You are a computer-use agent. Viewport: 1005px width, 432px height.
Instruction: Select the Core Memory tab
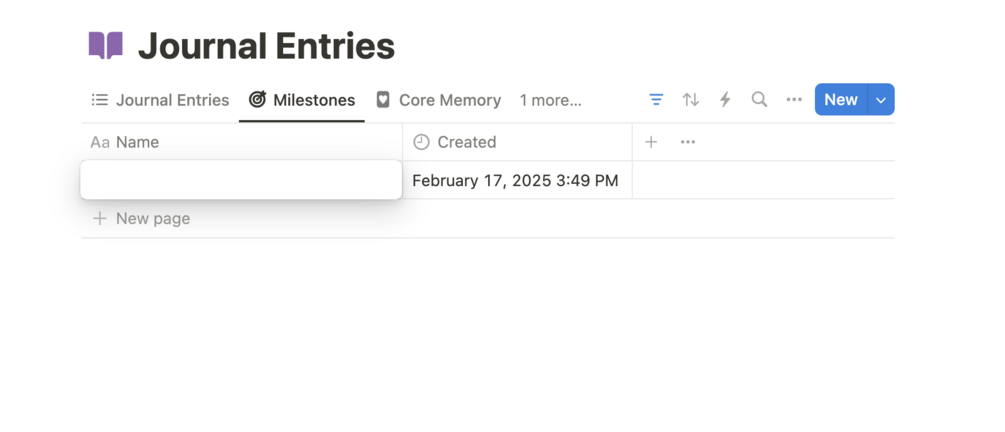point(449,100)
